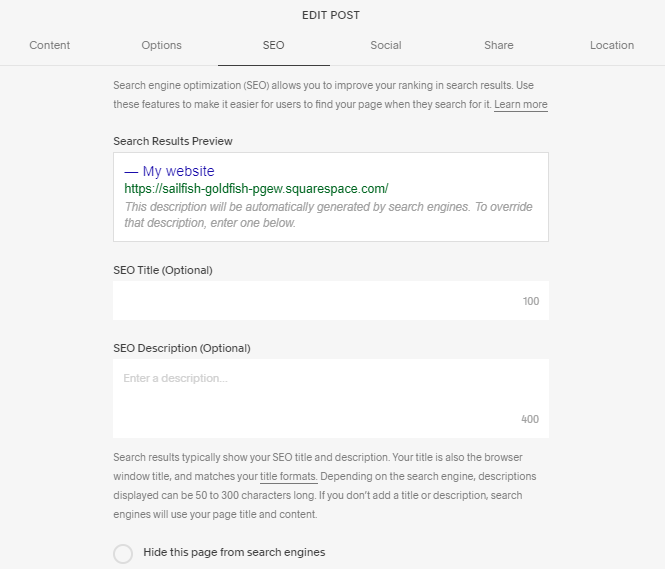
Task: Enable Hide this page from search engines
Action: click(x=123, y=553)
